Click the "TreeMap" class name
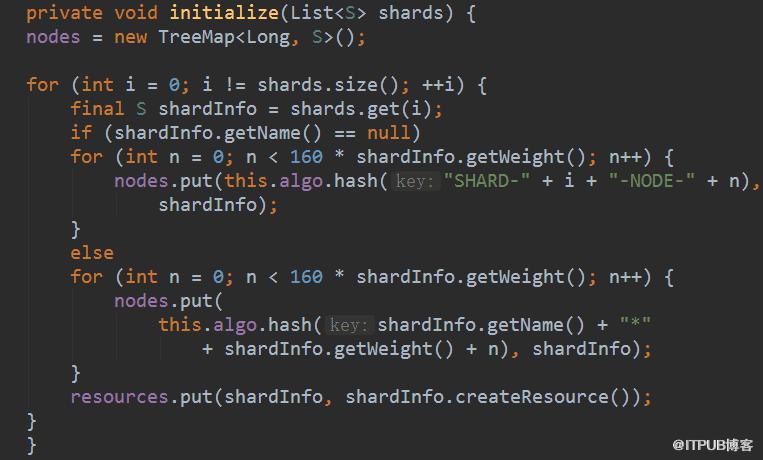The image size is (763, 460). pos(197,37)
